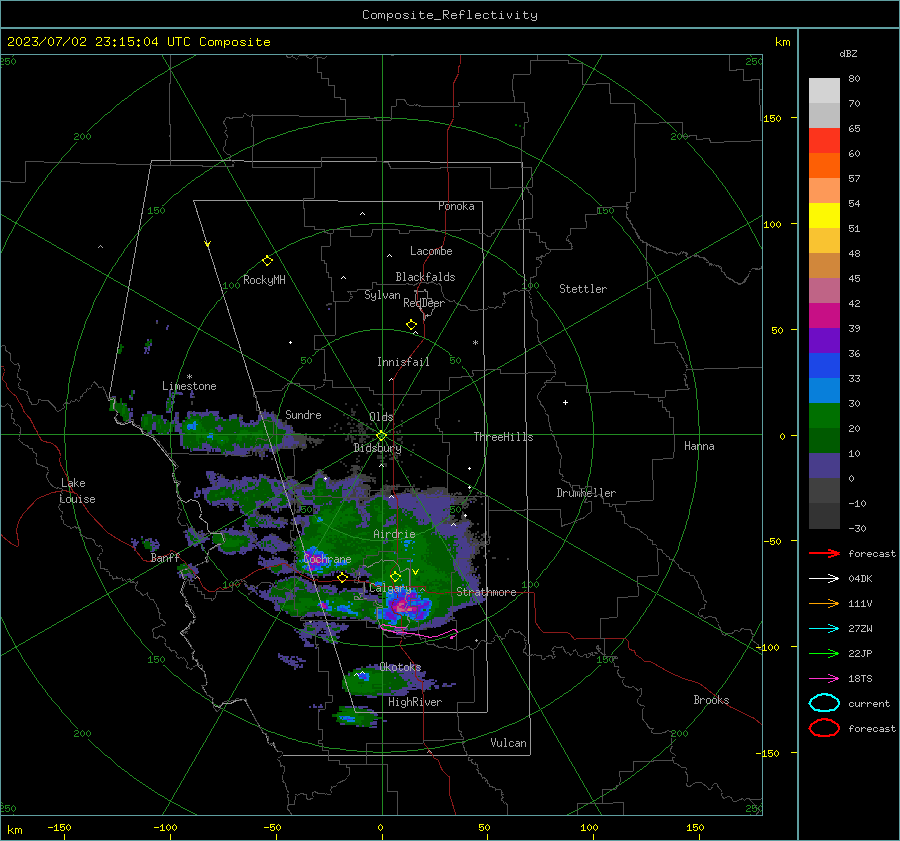Image resolution: width=900 pixels, height=841 pixels.
Task: Click the Ponoka city label
Action: [456, 206]
